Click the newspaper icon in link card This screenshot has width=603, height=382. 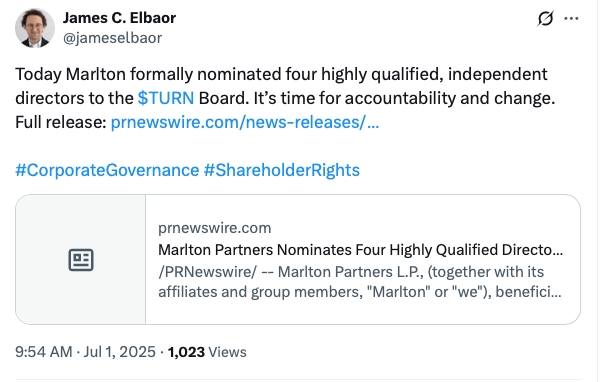tap(81, 260)
